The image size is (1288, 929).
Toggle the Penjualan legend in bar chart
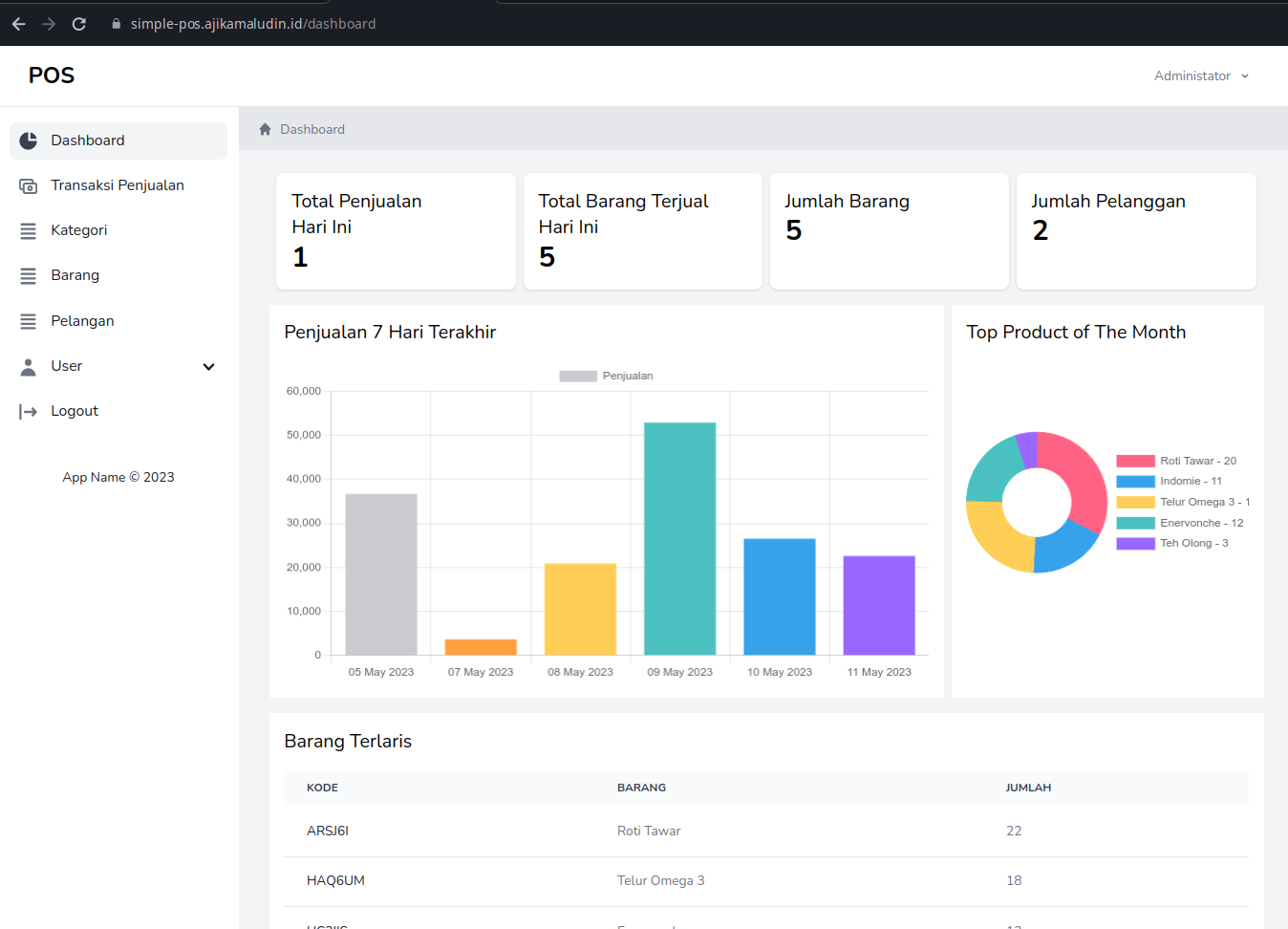tap(606, 376)
